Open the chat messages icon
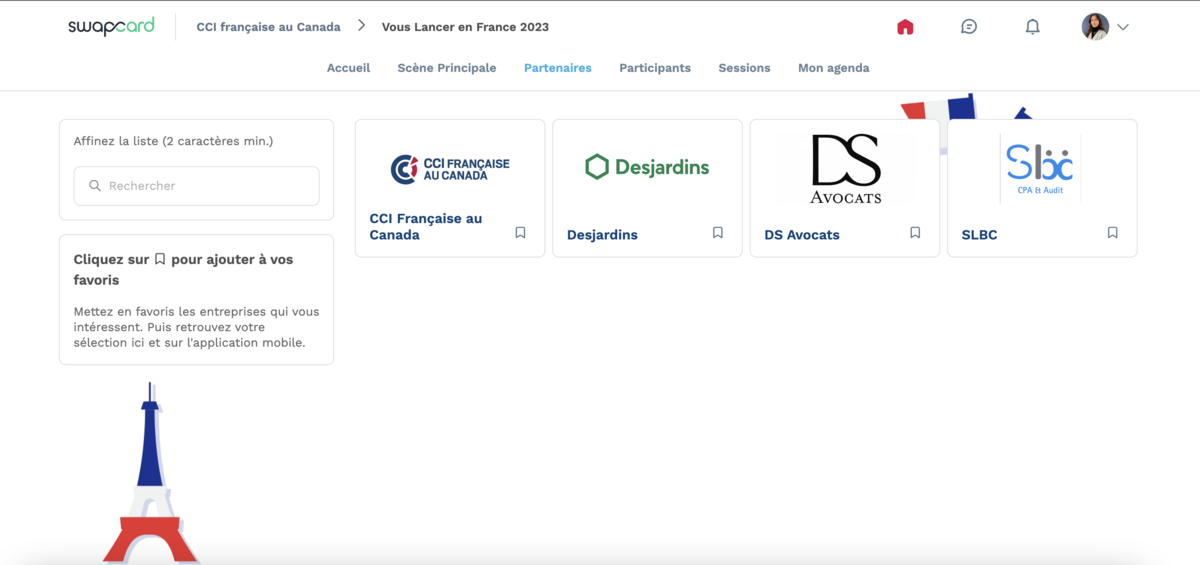This screenshot has width=1200, height=565. click(969, 27)
